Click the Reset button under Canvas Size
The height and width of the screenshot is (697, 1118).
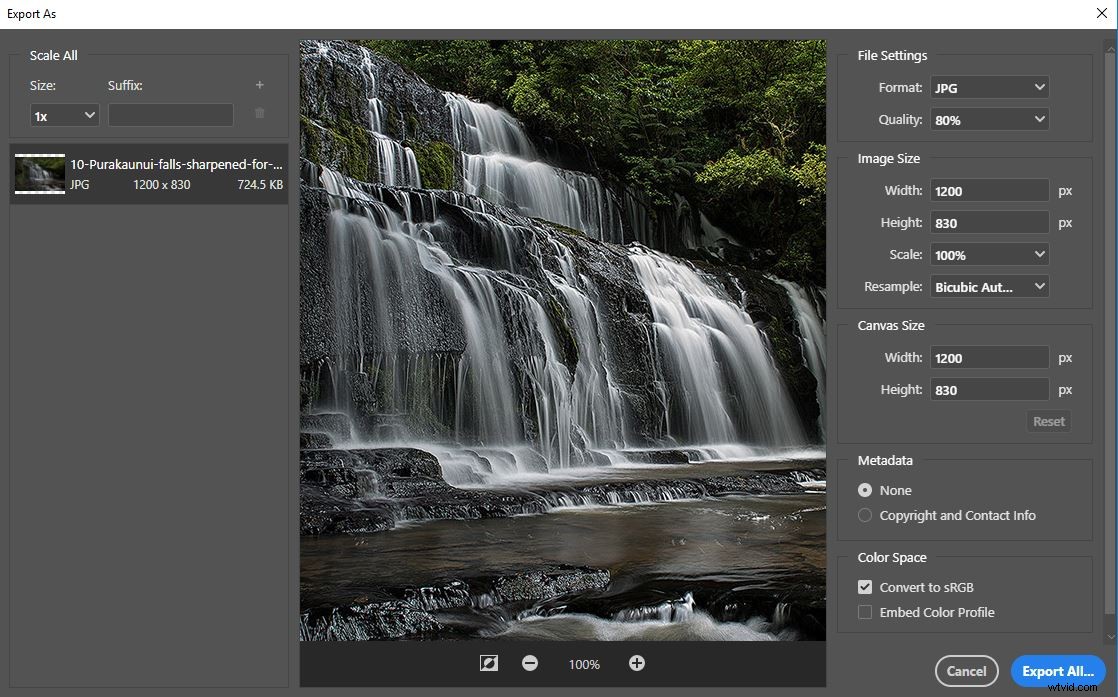tap(1048, 421)
